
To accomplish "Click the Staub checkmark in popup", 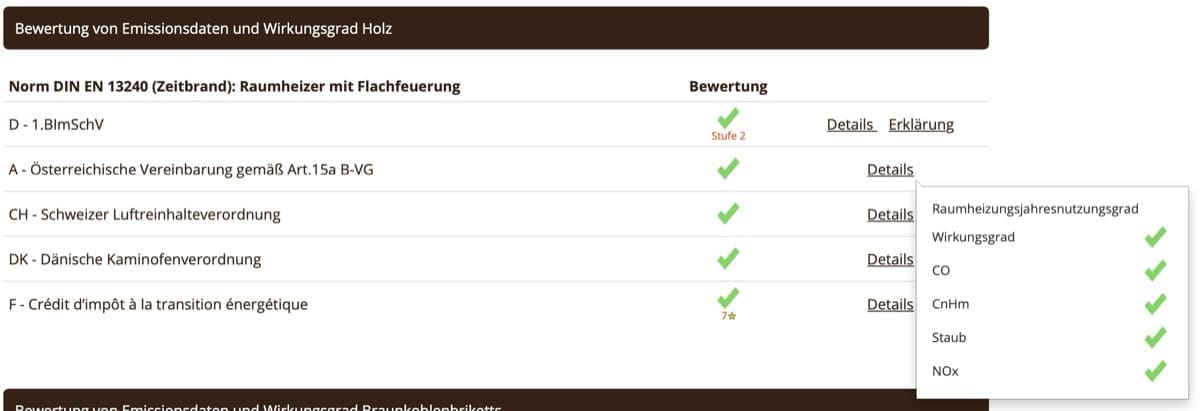I will 1155,338.
